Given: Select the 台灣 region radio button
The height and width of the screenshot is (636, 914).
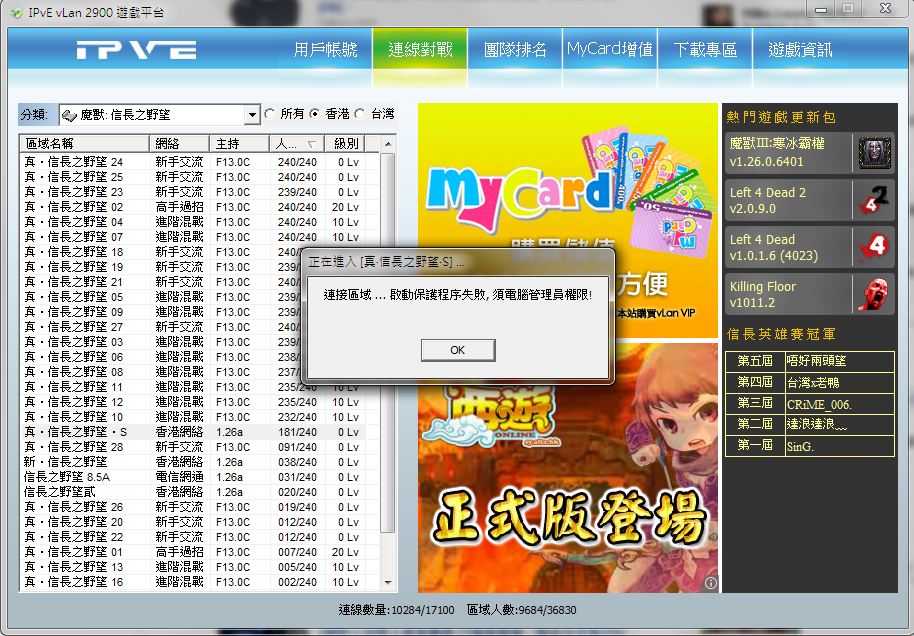Looking at the screenshot, I should [x=360, y=114].
